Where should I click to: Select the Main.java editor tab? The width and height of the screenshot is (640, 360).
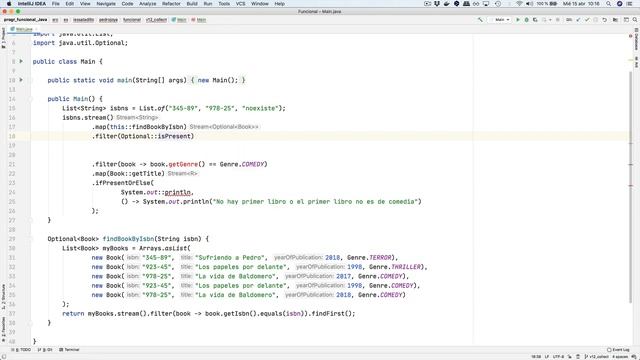(24, 29)
